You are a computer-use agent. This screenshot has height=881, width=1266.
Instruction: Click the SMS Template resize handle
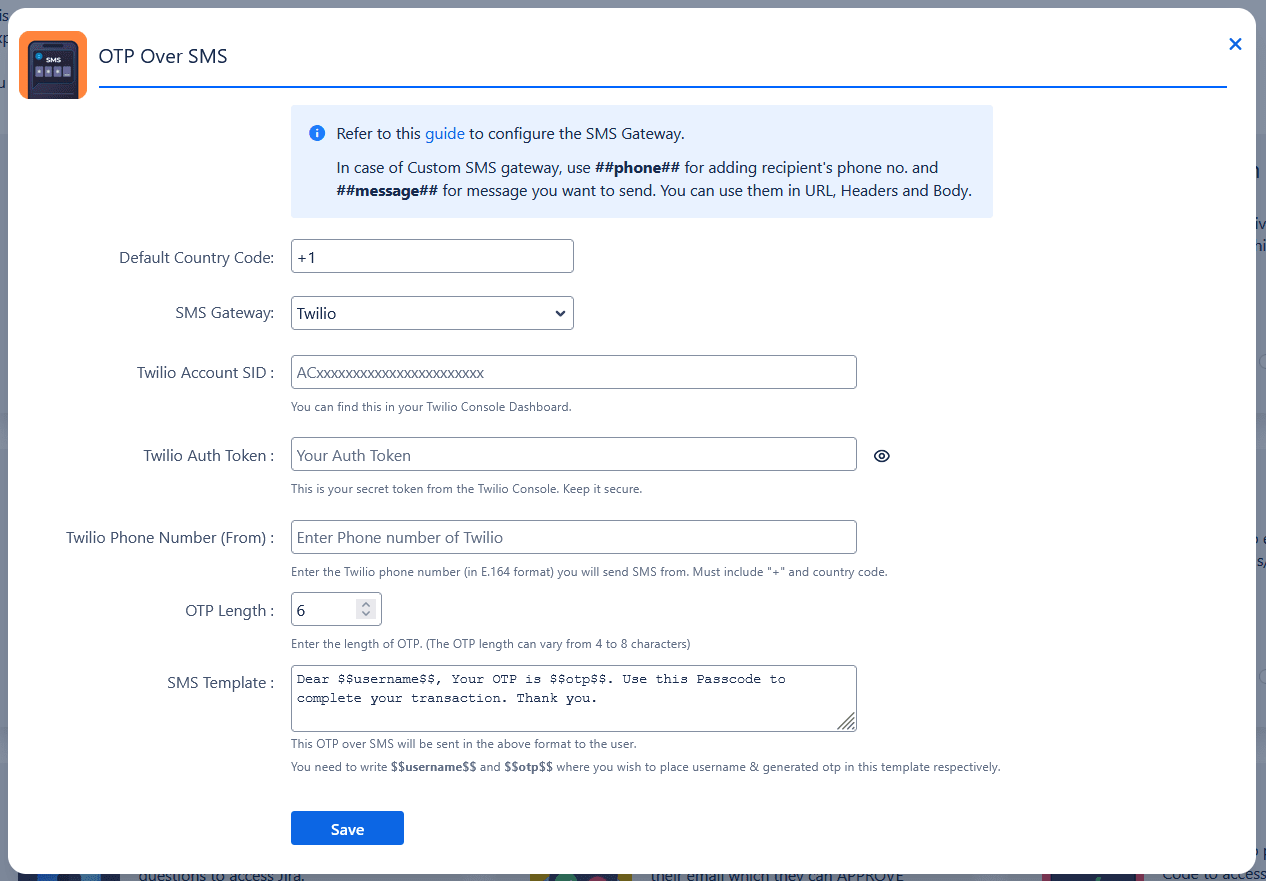[846, 721]
